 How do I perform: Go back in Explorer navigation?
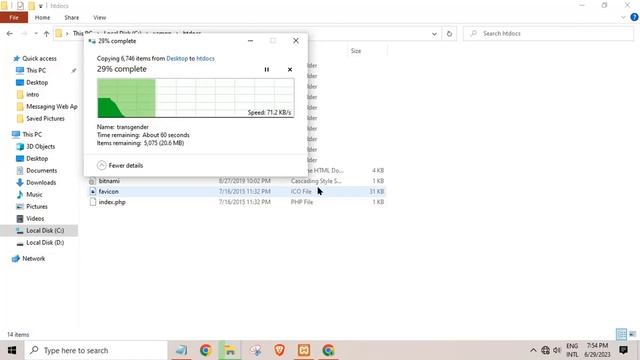(10, 33)
